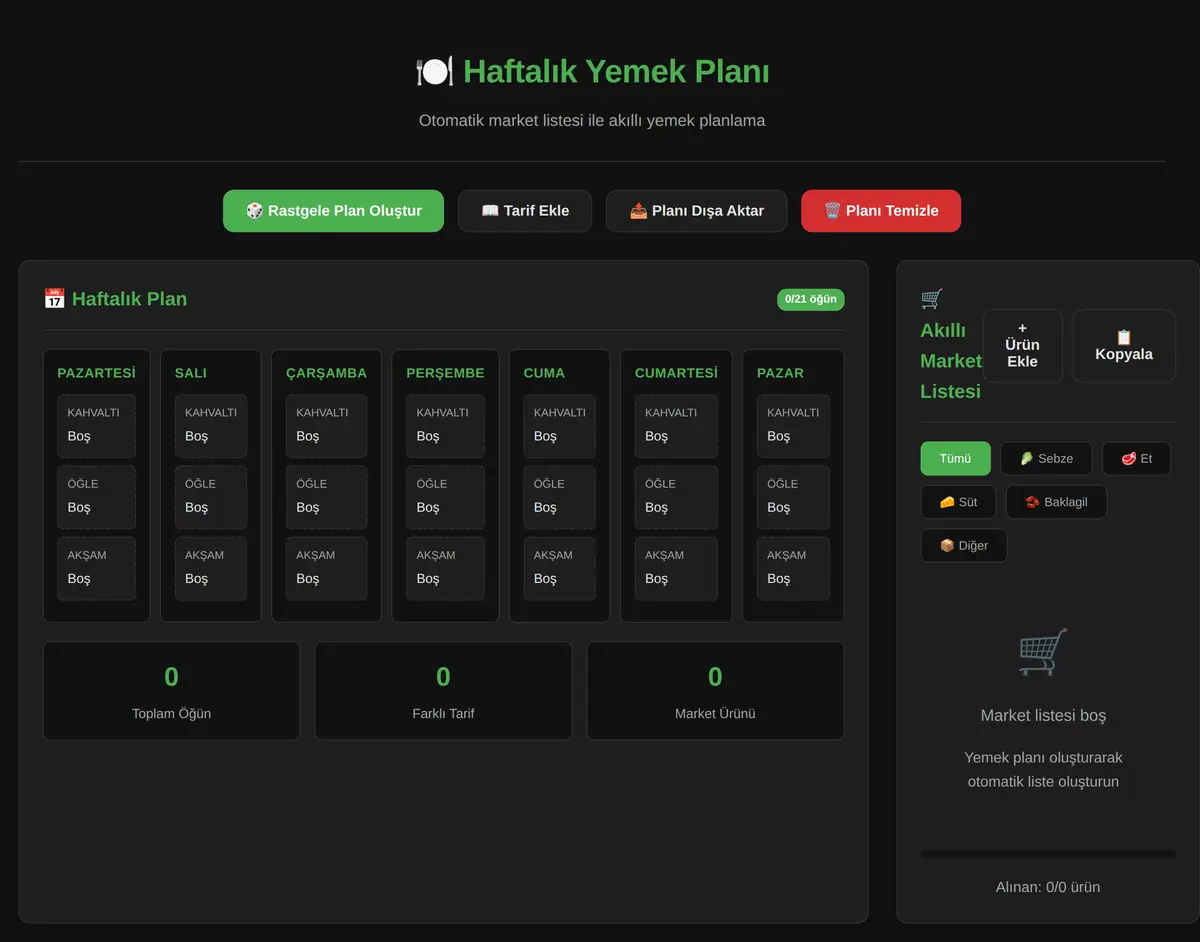Filter list by Diğer category
Screen dimensions: 1200x942
tap(963, 546)
